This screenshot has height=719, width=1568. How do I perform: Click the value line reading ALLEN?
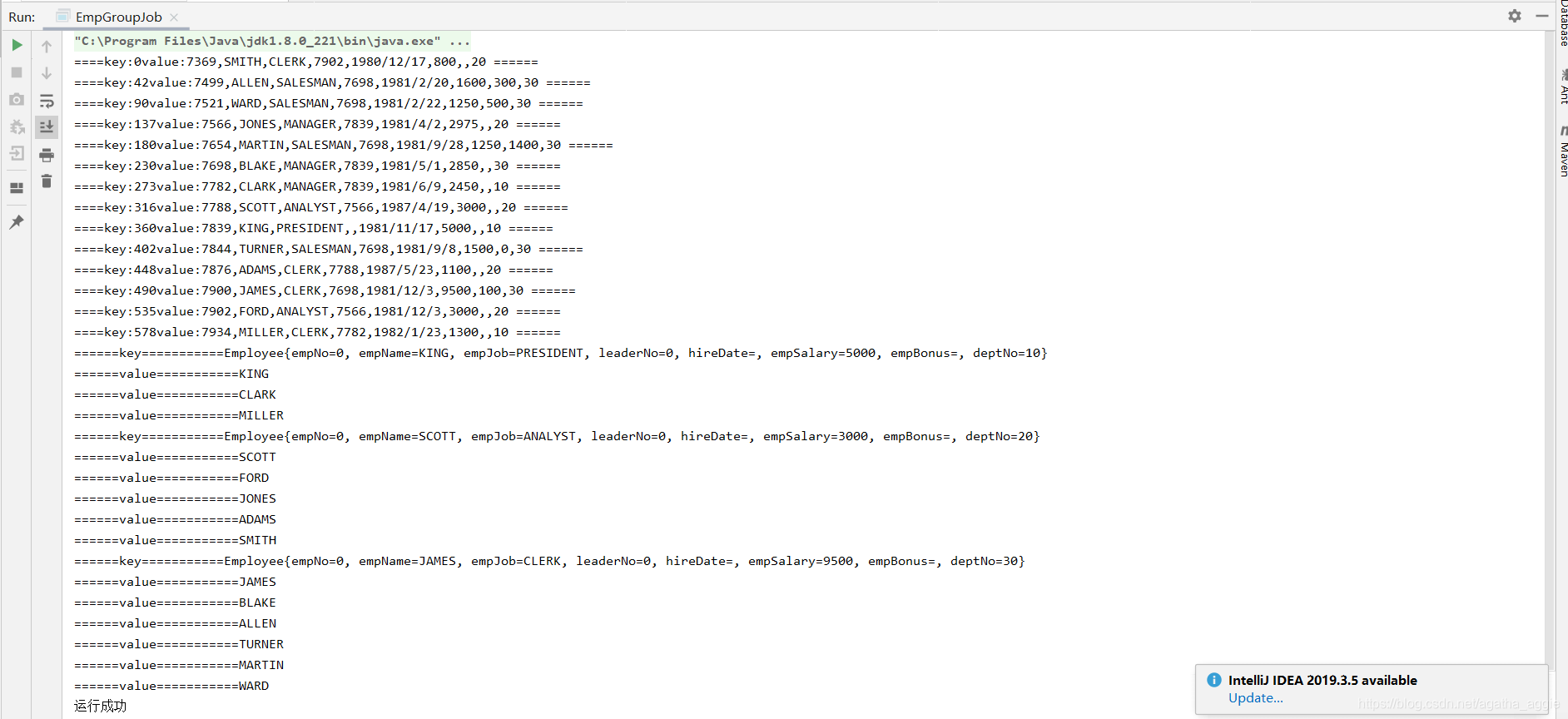pos(175,623)
